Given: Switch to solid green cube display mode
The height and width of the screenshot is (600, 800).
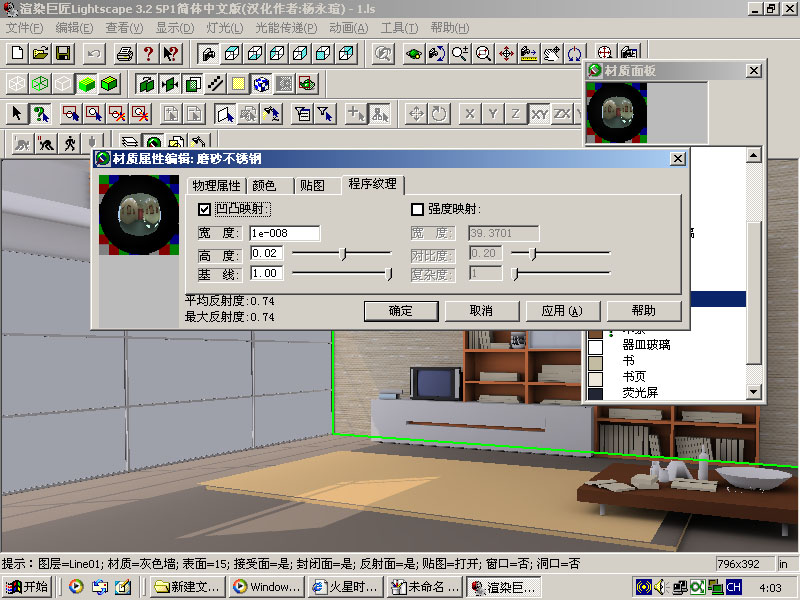Looking at the screenshot, I should [87, 84].
